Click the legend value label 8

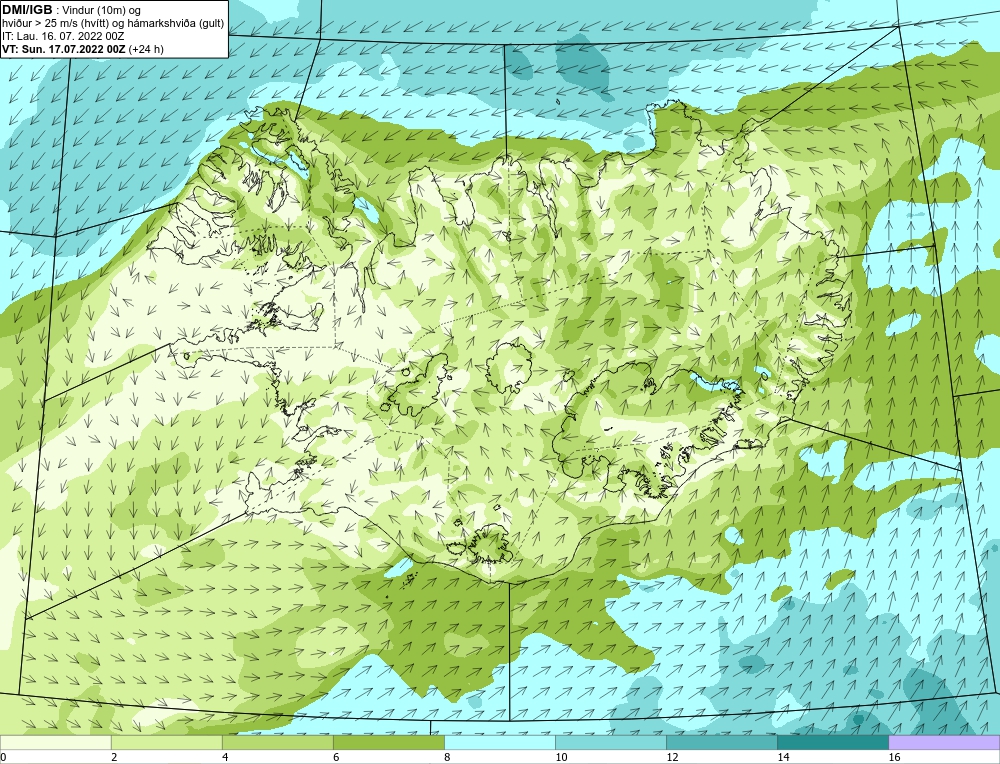[447, 757]
